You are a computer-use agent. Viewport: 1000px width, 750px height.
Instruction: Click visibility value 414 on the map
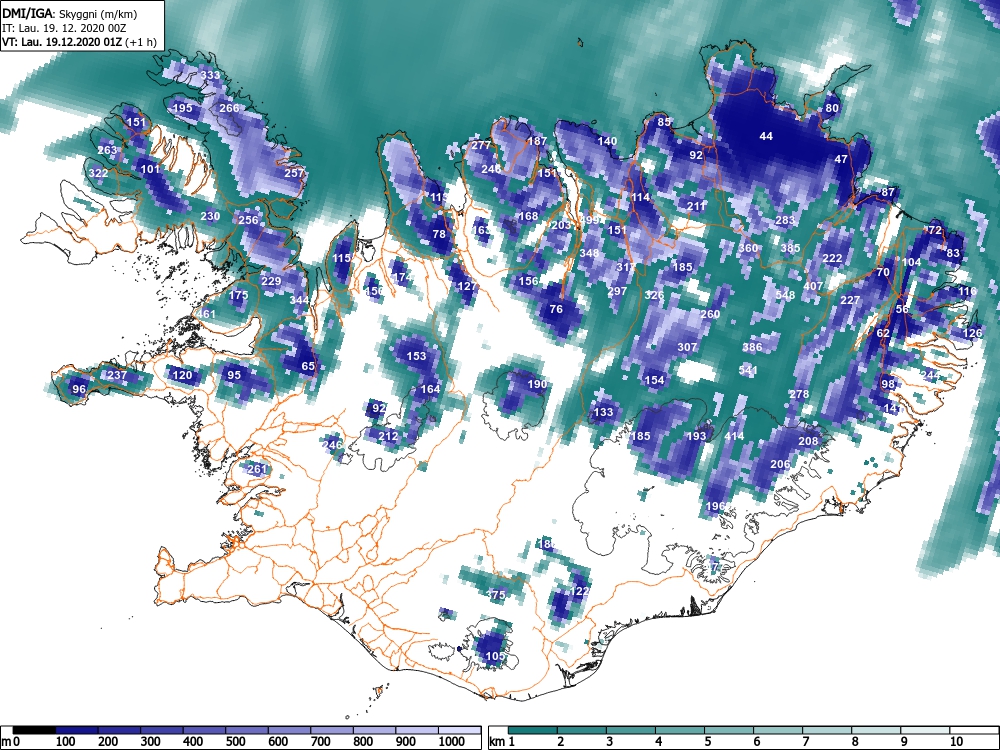pos(734,436)
